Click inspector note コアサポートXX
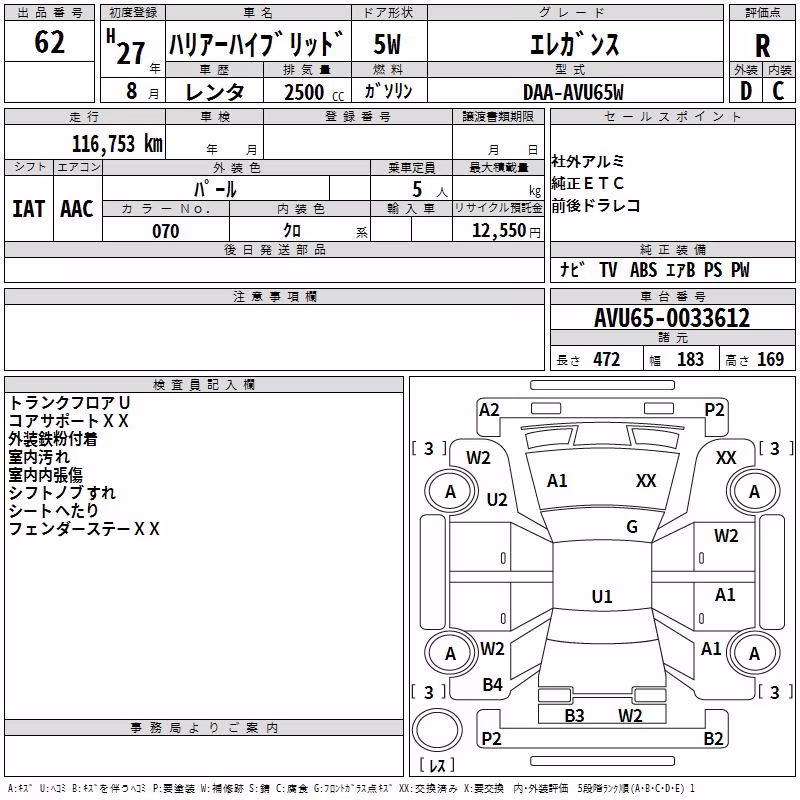The image size is (800, 800). point(68,421)
